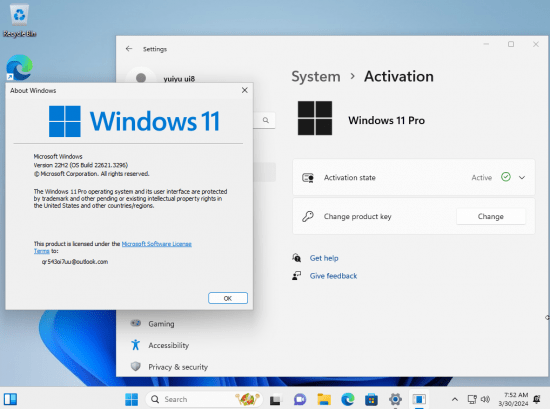Click the Give feedback person icon
The image size is (550, 409).
click(x=296, y=276)
